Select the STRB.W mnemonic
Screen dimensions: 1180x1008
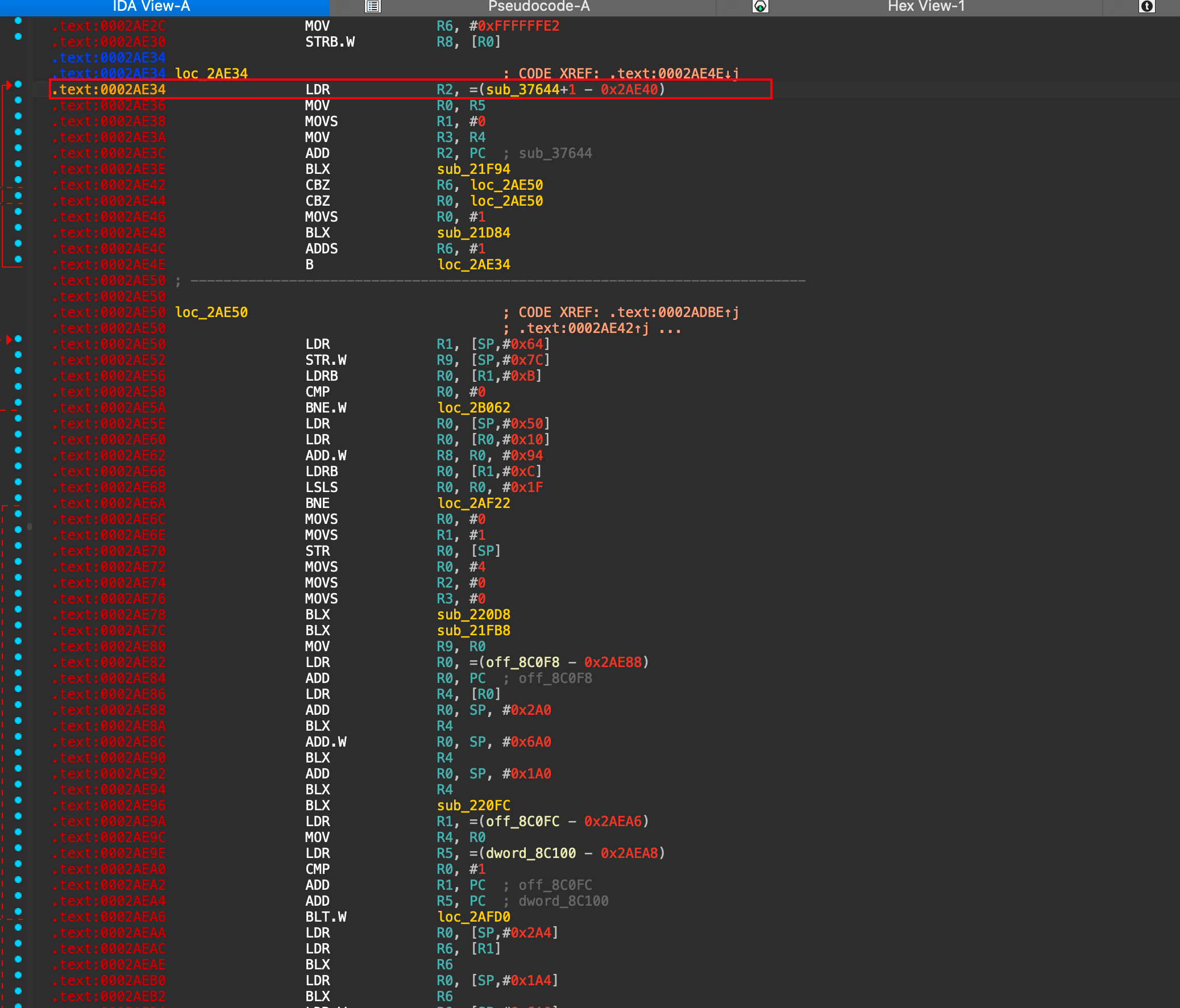pos(330,41)
